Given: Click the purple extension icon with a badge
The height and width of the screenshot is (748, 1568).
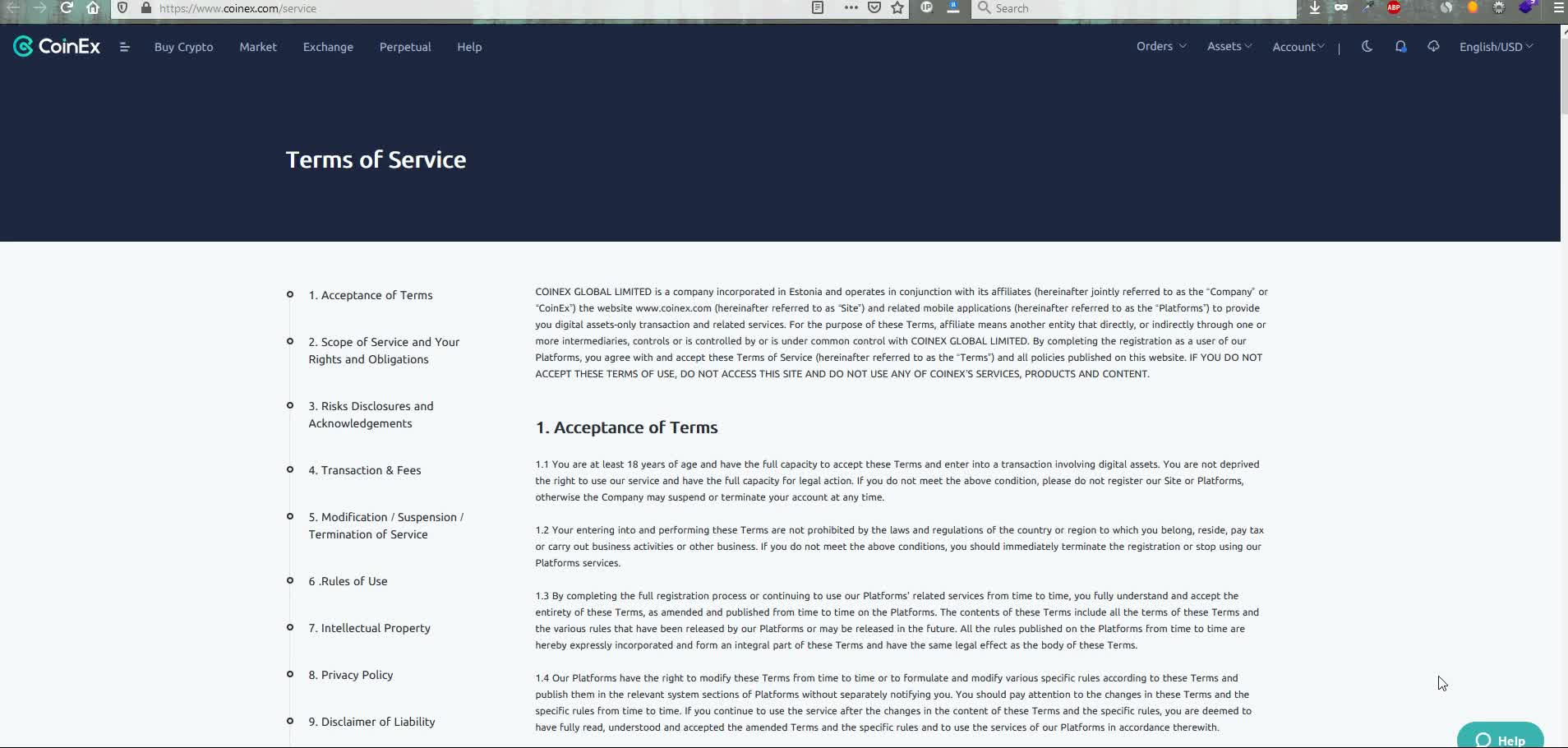Looking at the screenshot, I should 1527,7.
